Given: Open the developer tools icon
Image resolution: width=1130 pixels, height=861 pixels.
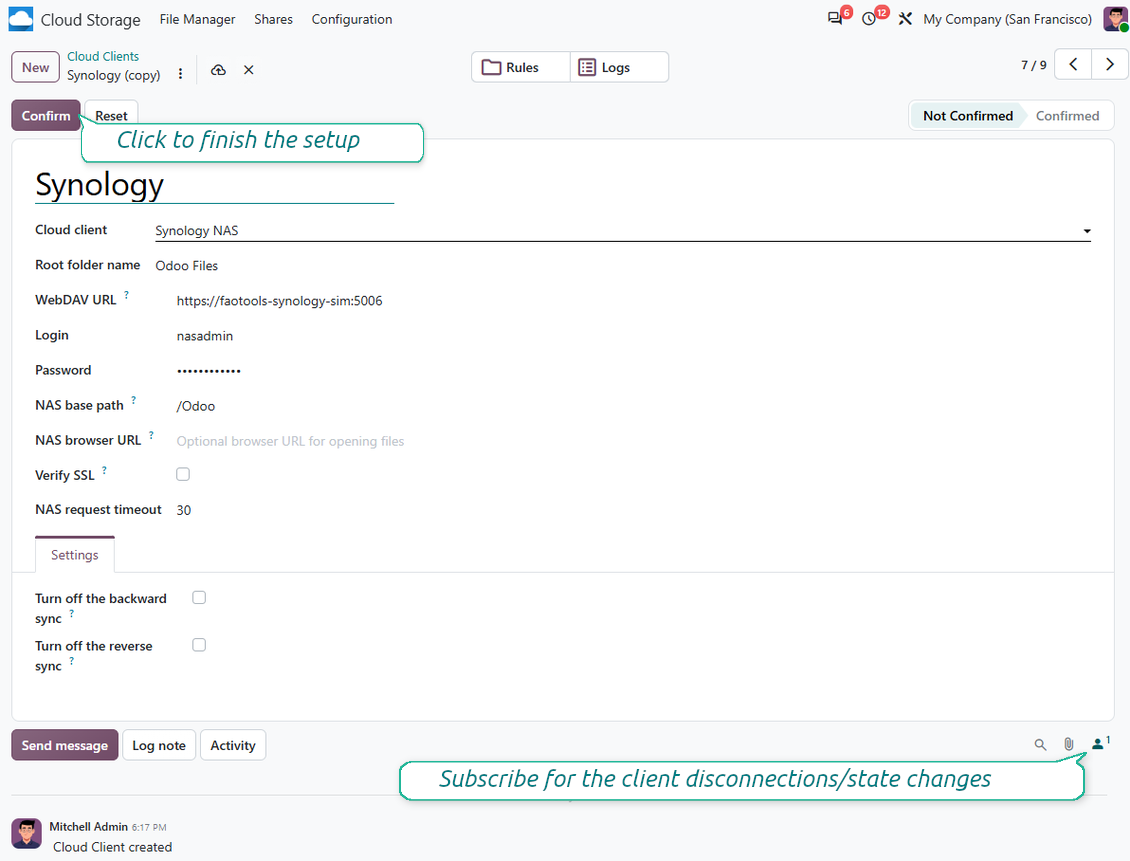Looking at the screenshot, I should click(x=905, y=19).
